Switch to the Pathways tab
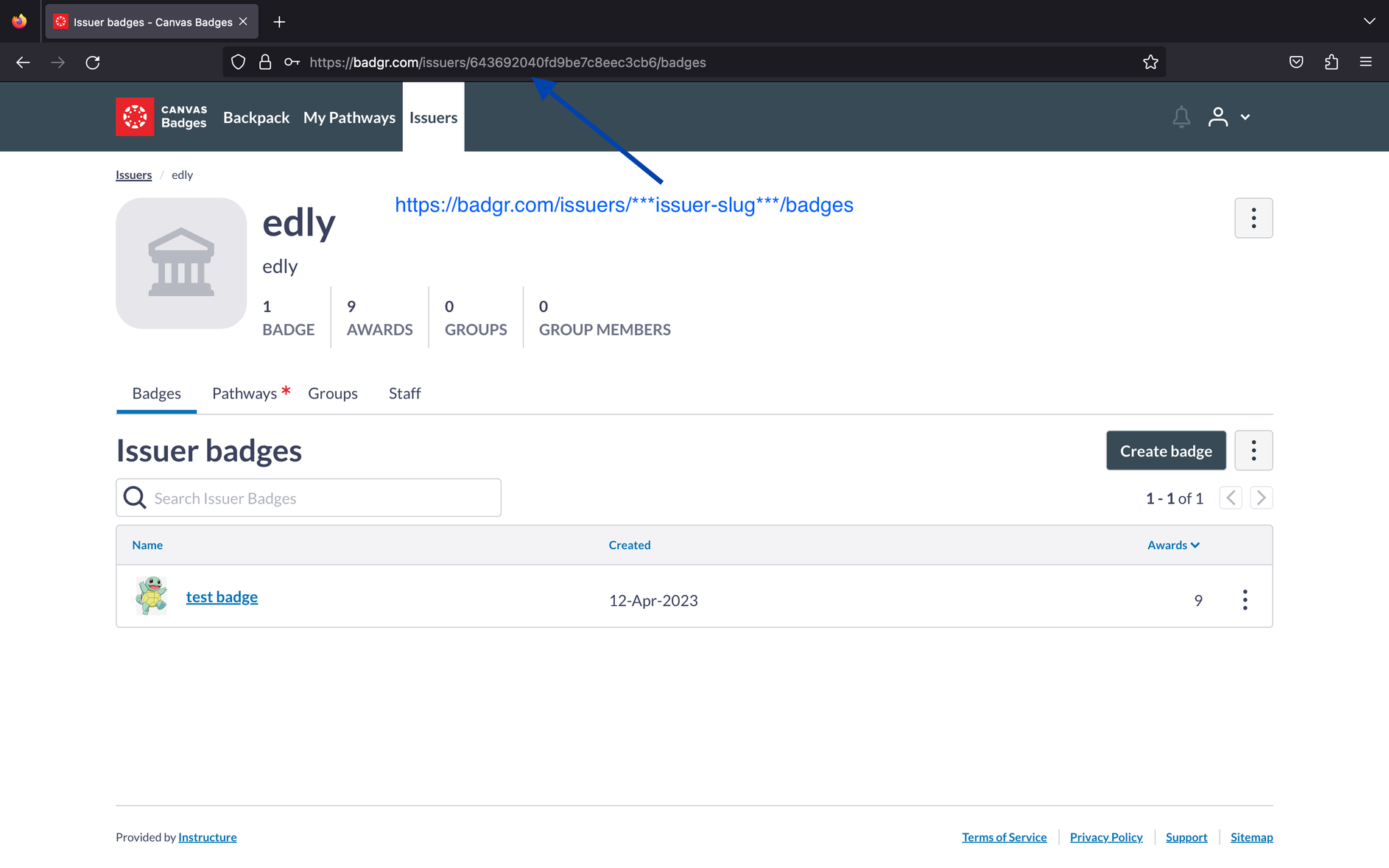The image size is (1389, 868). click(x=245, y=393)
